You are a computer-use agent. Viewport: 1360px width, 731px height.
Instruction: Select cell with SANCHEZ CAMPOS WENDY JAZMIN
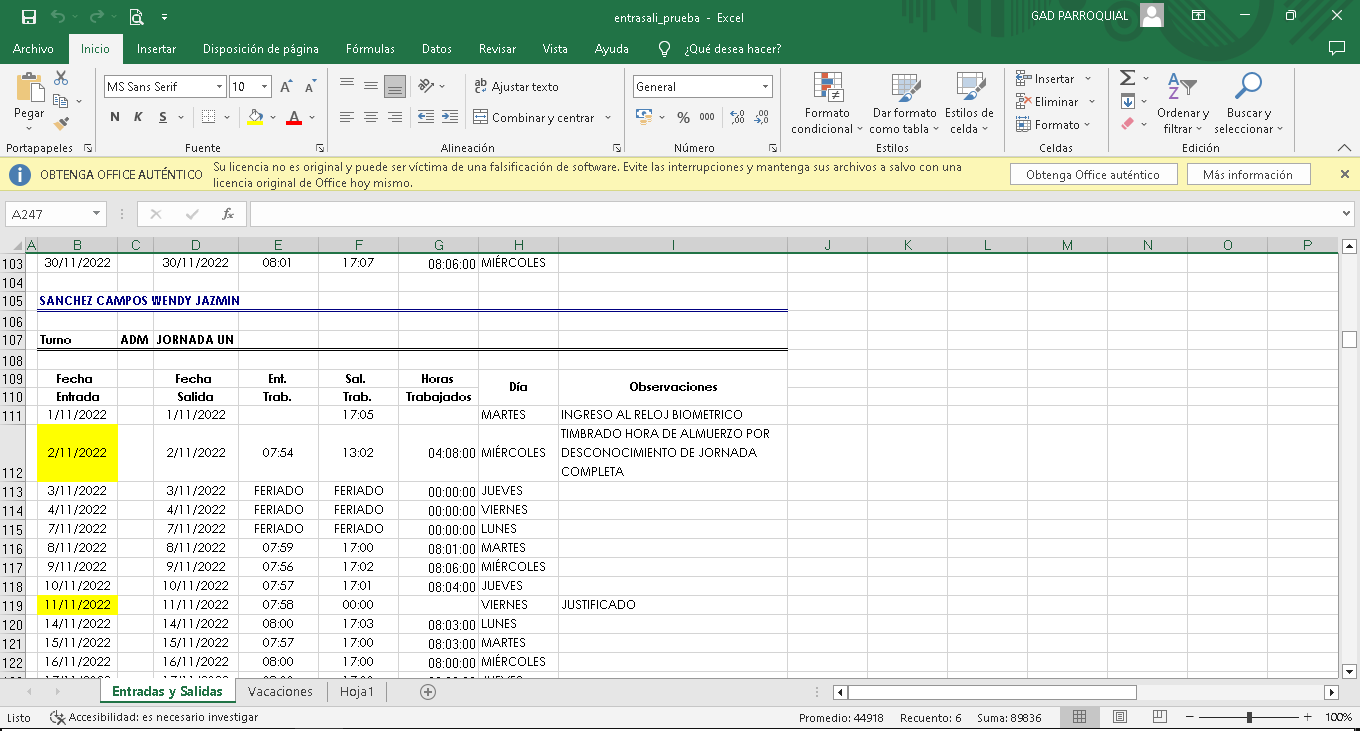139,301
